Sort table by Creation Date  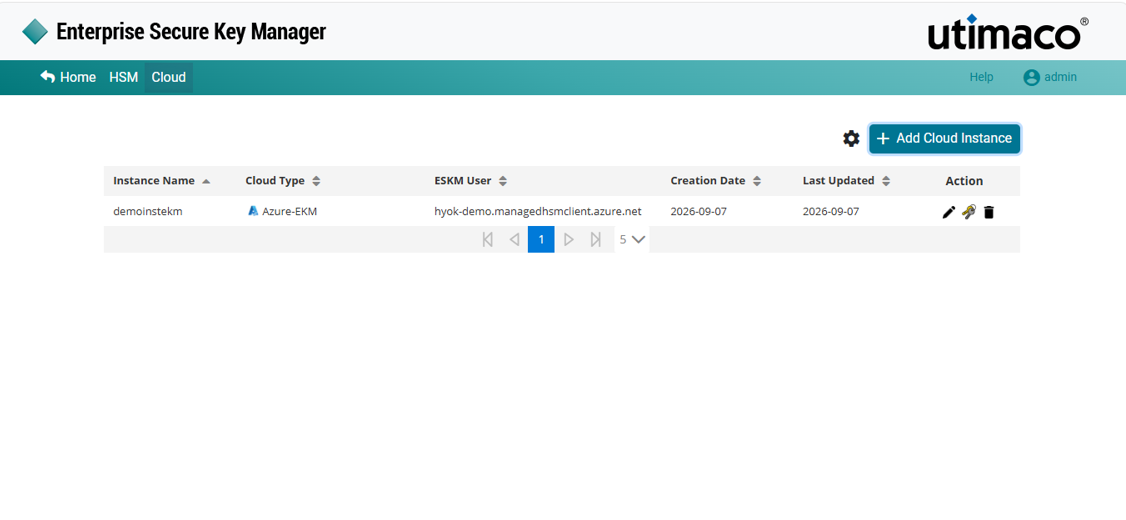(756, 181)
